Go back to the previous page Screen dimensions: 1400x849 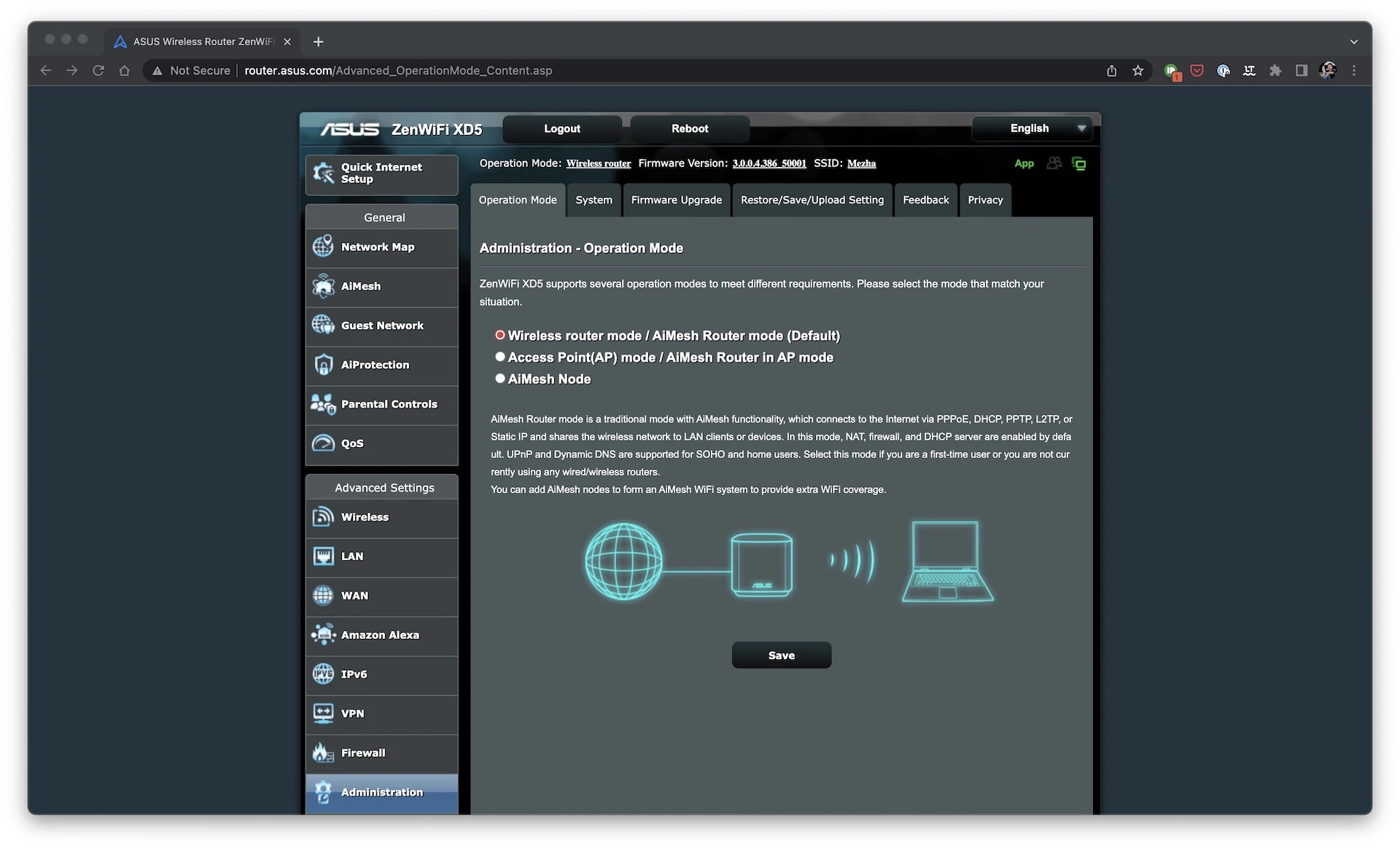[x=46, y=71]
